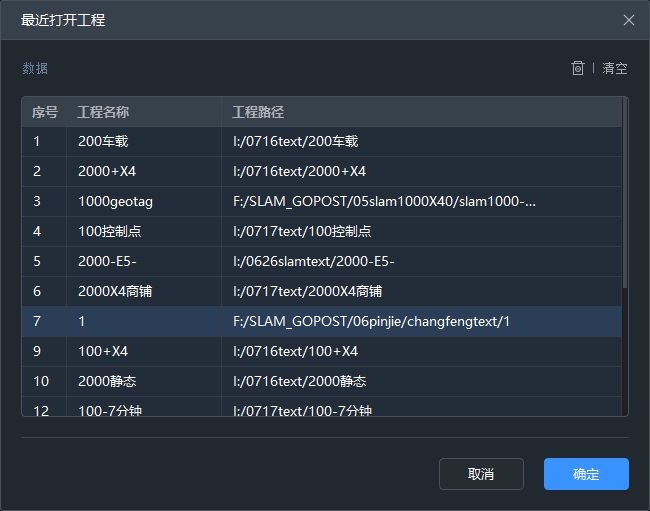Image resolution: width=650 pixels, height=511 pixels.
Task: Click the 清空 text link
Action: click(614, 69)
